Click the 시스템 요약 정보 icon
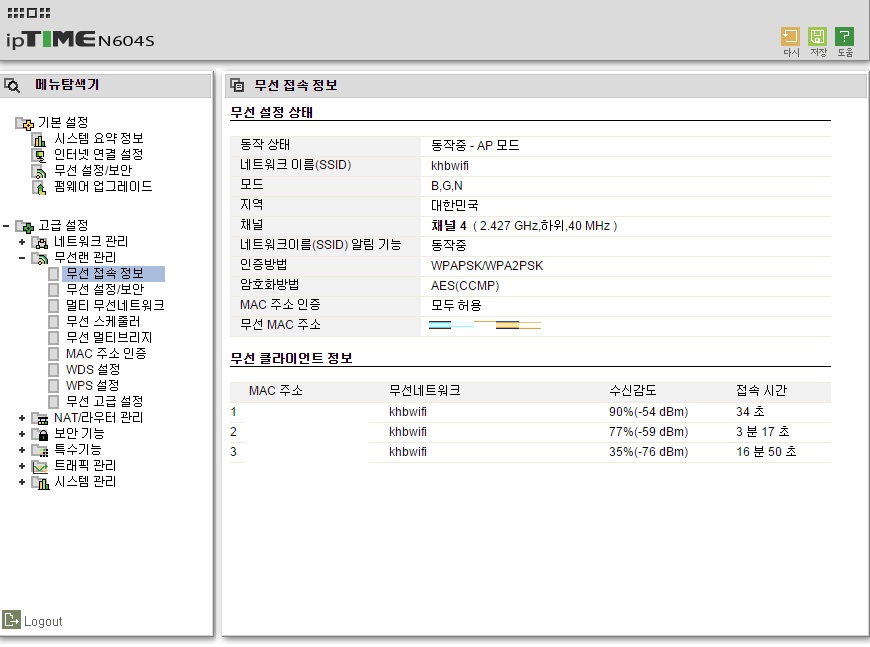Screen dimensions: 870x647 (x=39, y=139)
